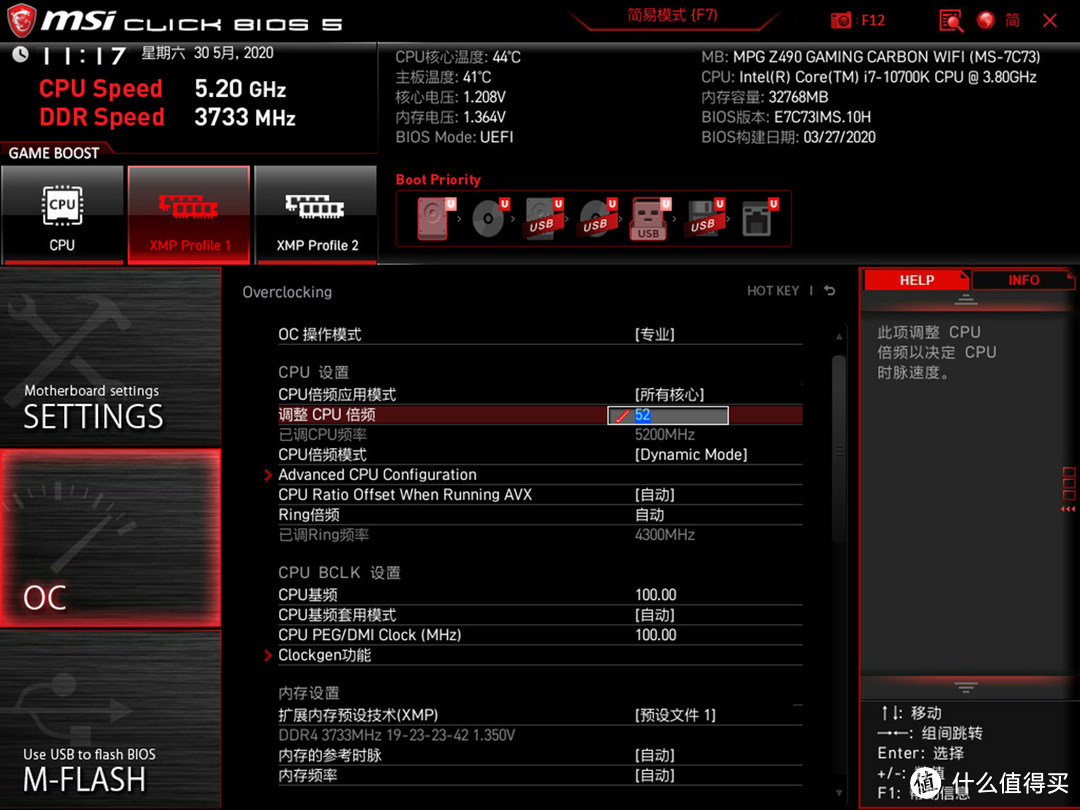Select network boot device icon

pos(759,218)
